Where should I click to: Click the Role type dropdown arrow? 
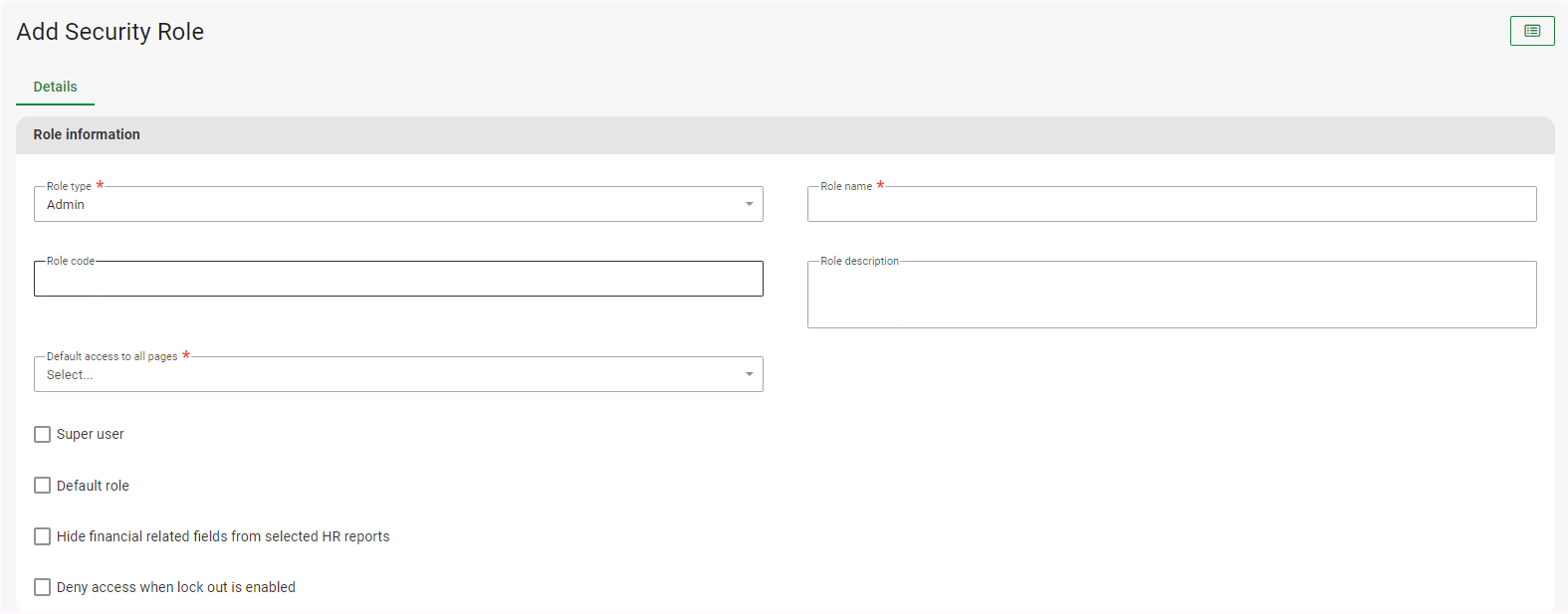click(x=749, y=204)
